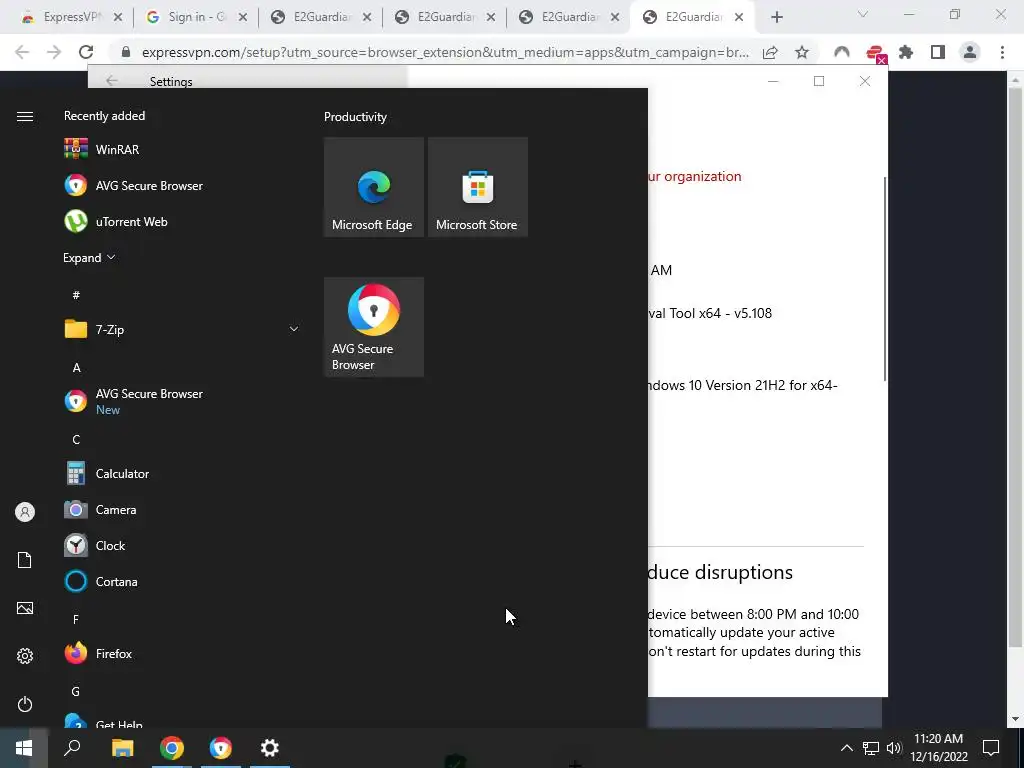The image size is (1024, 768).
Task: Switch to the Sign in Google tab
Action: (196, 17)
